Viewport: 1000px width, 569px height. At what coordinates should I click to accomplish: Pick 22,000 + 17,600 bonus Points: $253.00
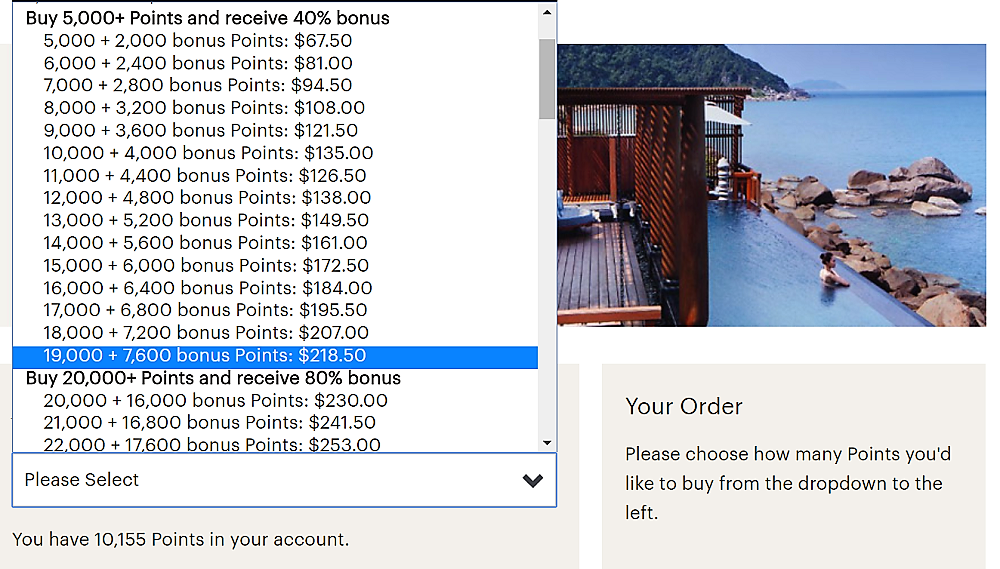pyautogui.click(x=275, y=444)
